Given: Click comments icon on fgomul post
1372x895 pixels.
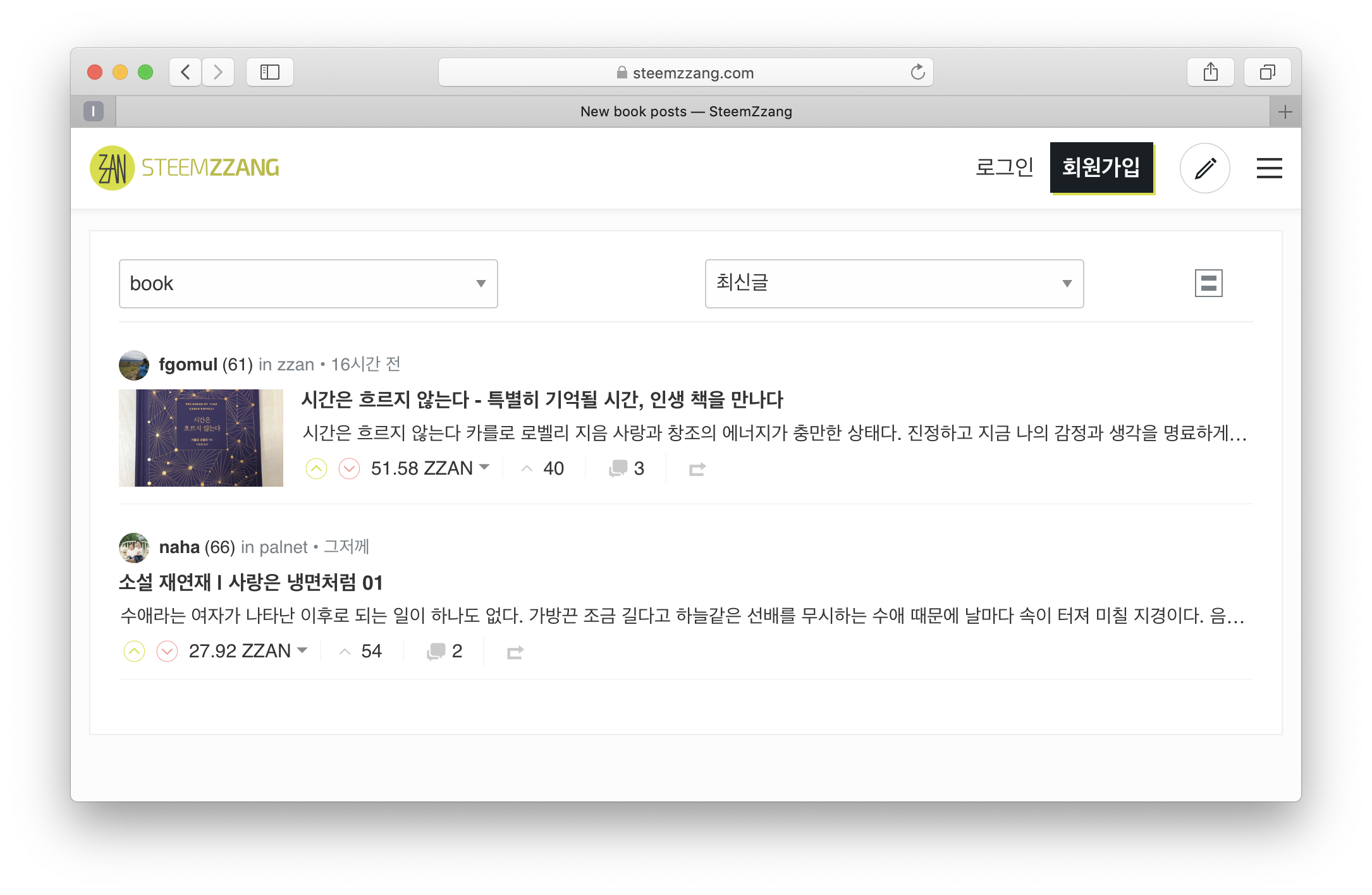Looking at the screenshot, I should 618,468.
